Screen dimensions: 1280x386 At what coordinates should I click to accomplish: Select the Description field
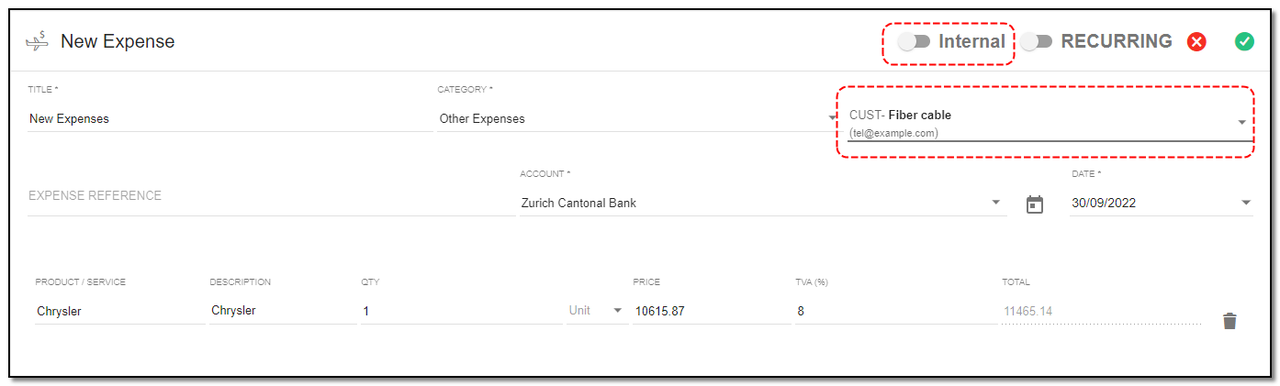click(x=283, y=311)
